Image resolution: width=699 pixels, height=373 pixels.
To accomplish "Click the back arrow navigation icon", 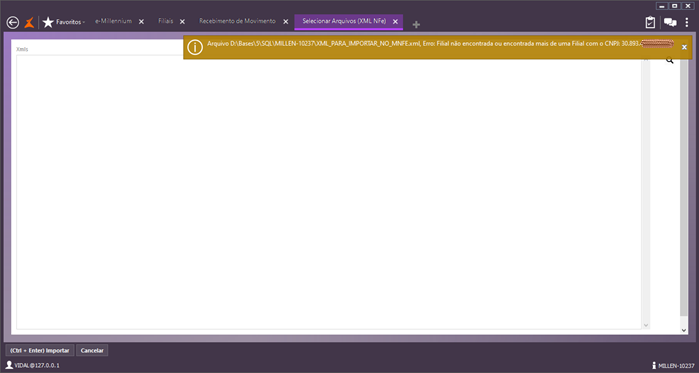I will (x=13, y=22).
